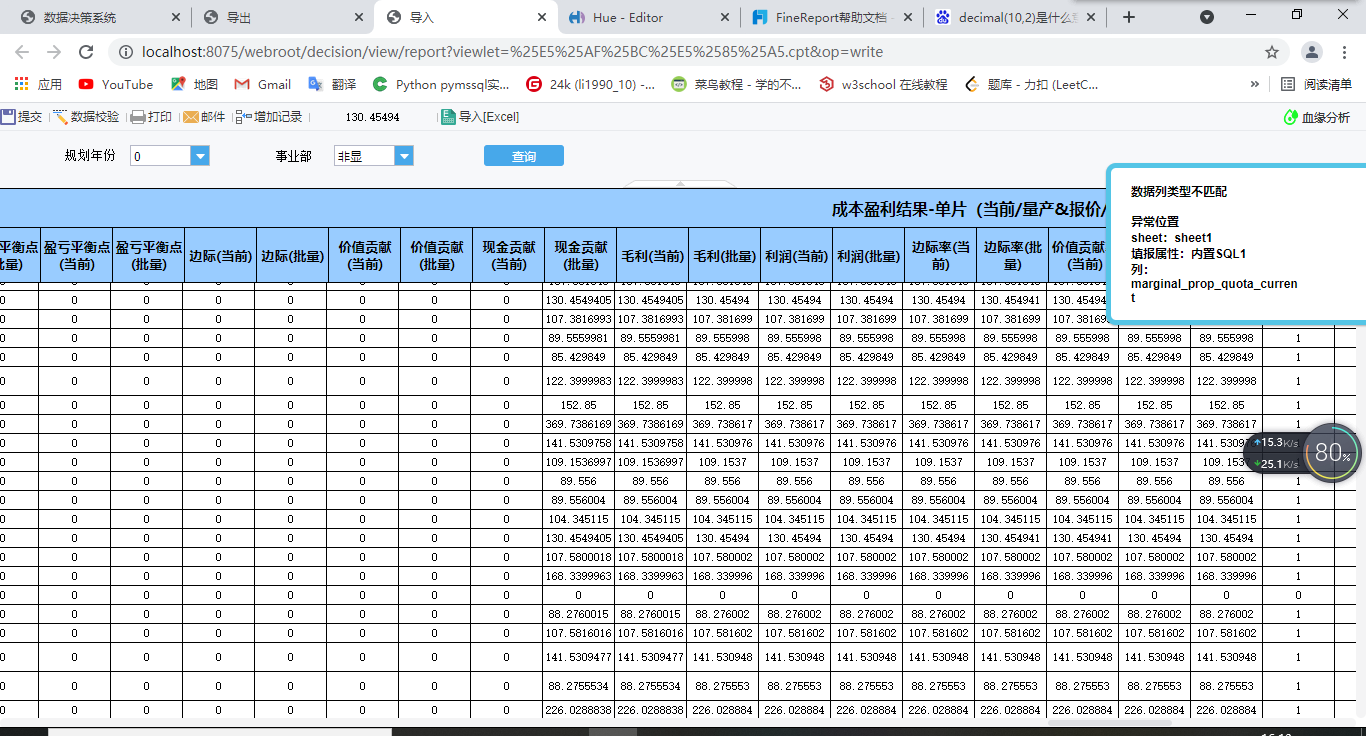
Task: Run 数据校验 data validation
Action: pyautogui.click(x=86, y=117)
